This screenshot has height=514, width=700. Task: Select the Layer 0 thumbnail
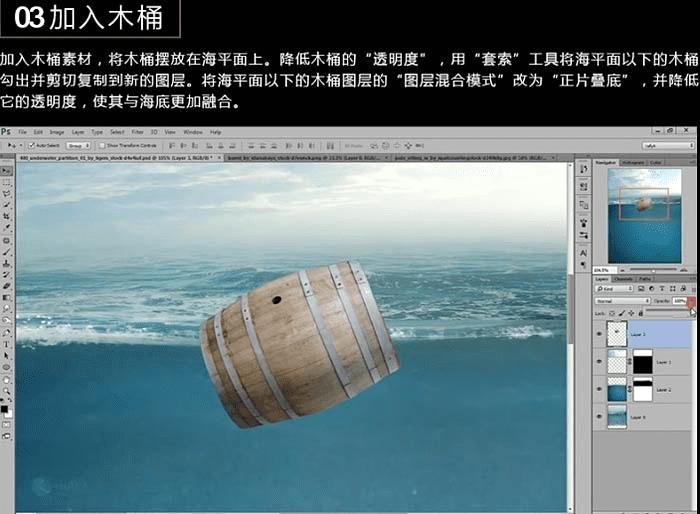tap(617, 417)
